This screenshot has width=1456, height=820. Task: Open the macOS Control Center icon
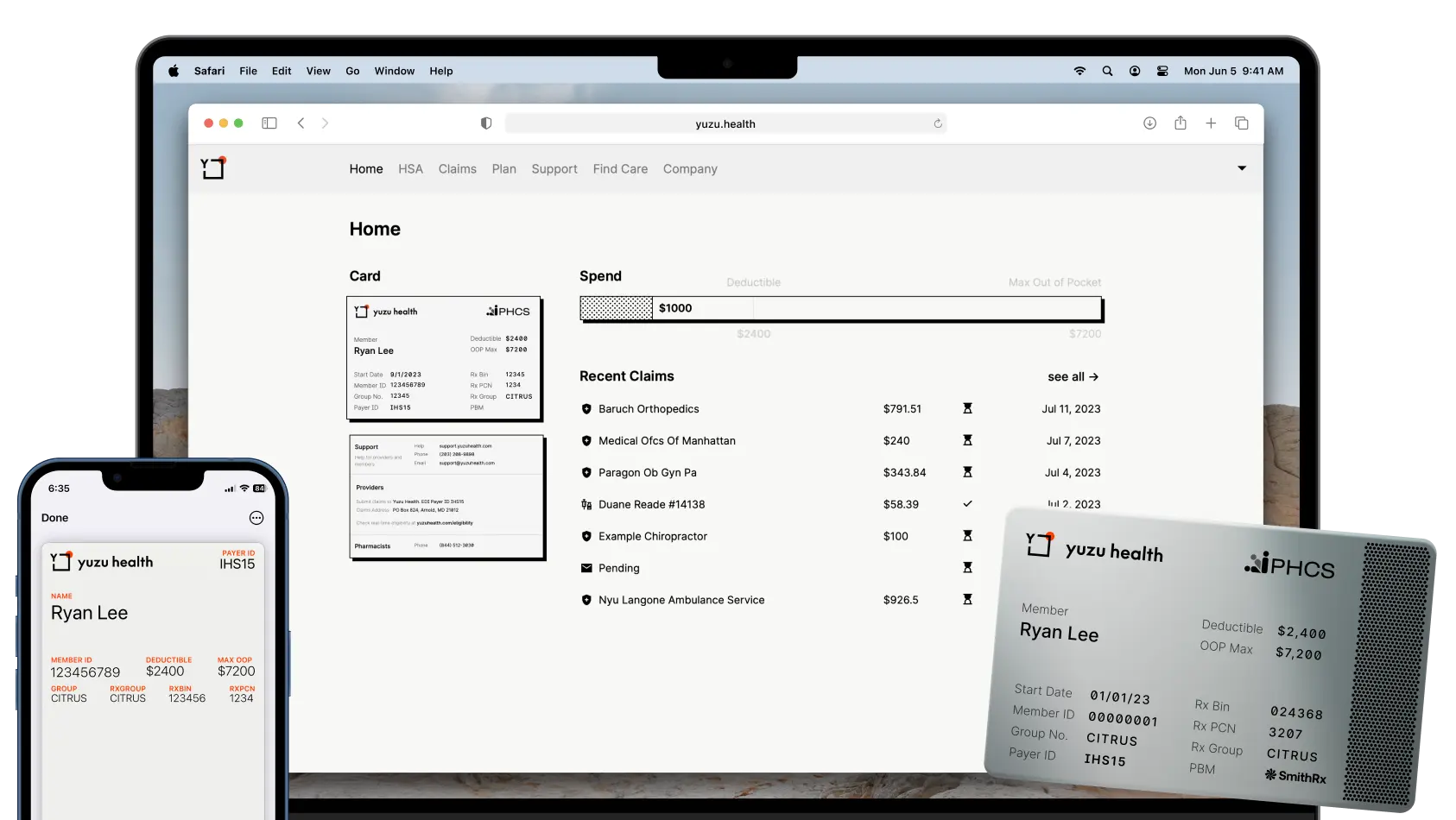tap(1162, 71)
